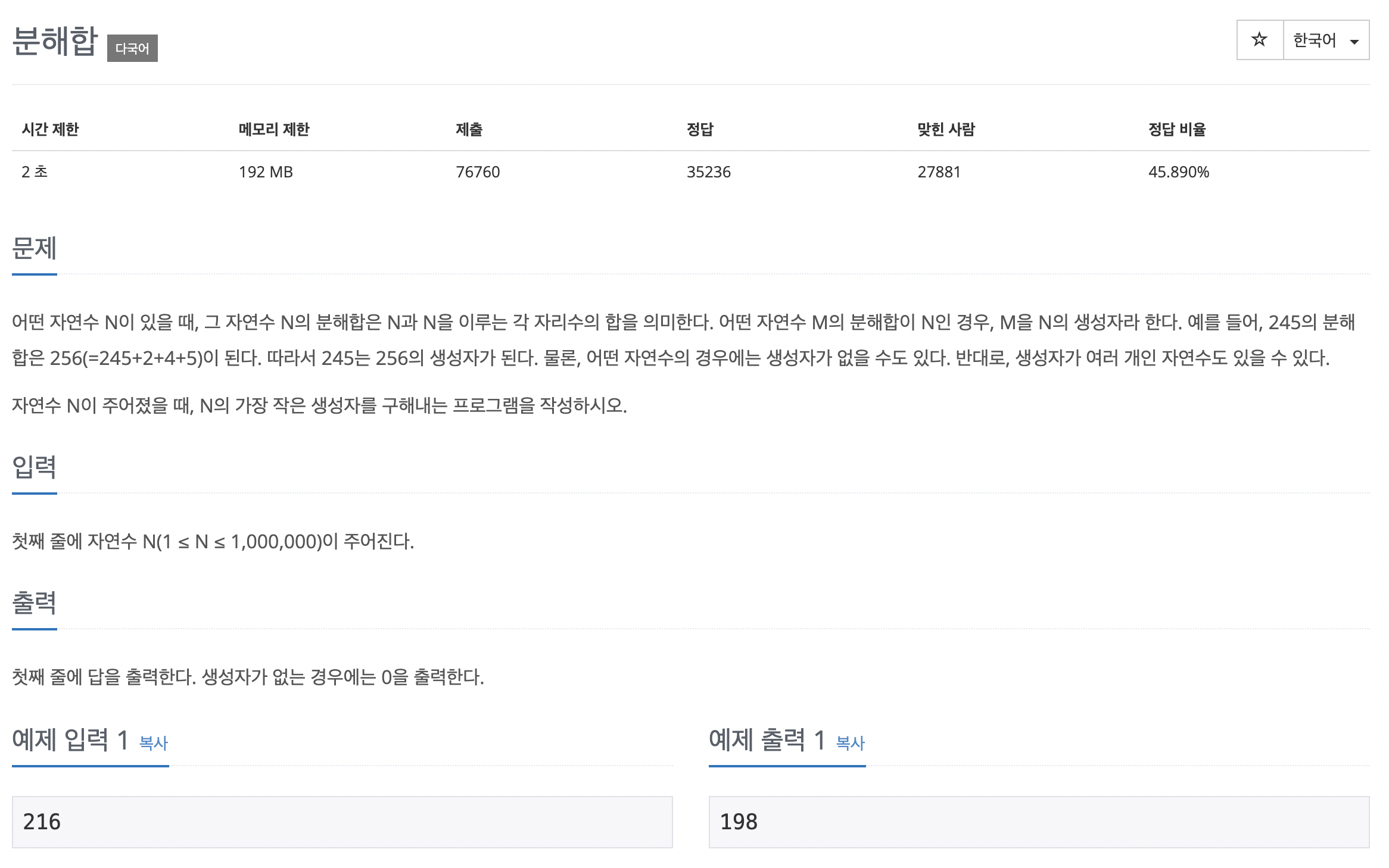Click the 출력 section heading
The image size is (1389, 868).
[x=34, y=603]
